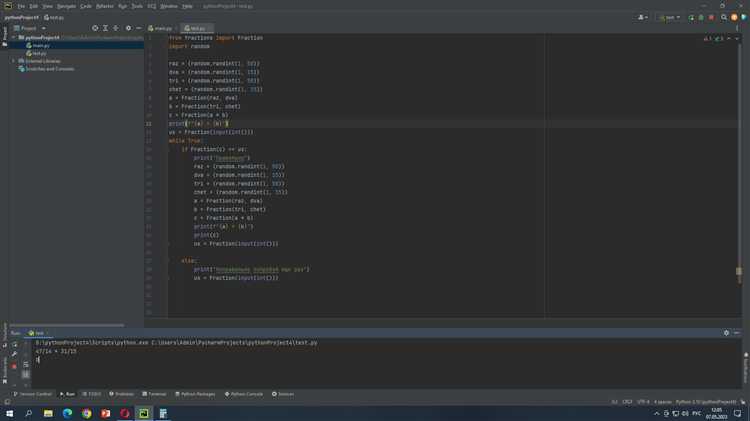Toggle soft-wrap in Run console

(26, 365)
